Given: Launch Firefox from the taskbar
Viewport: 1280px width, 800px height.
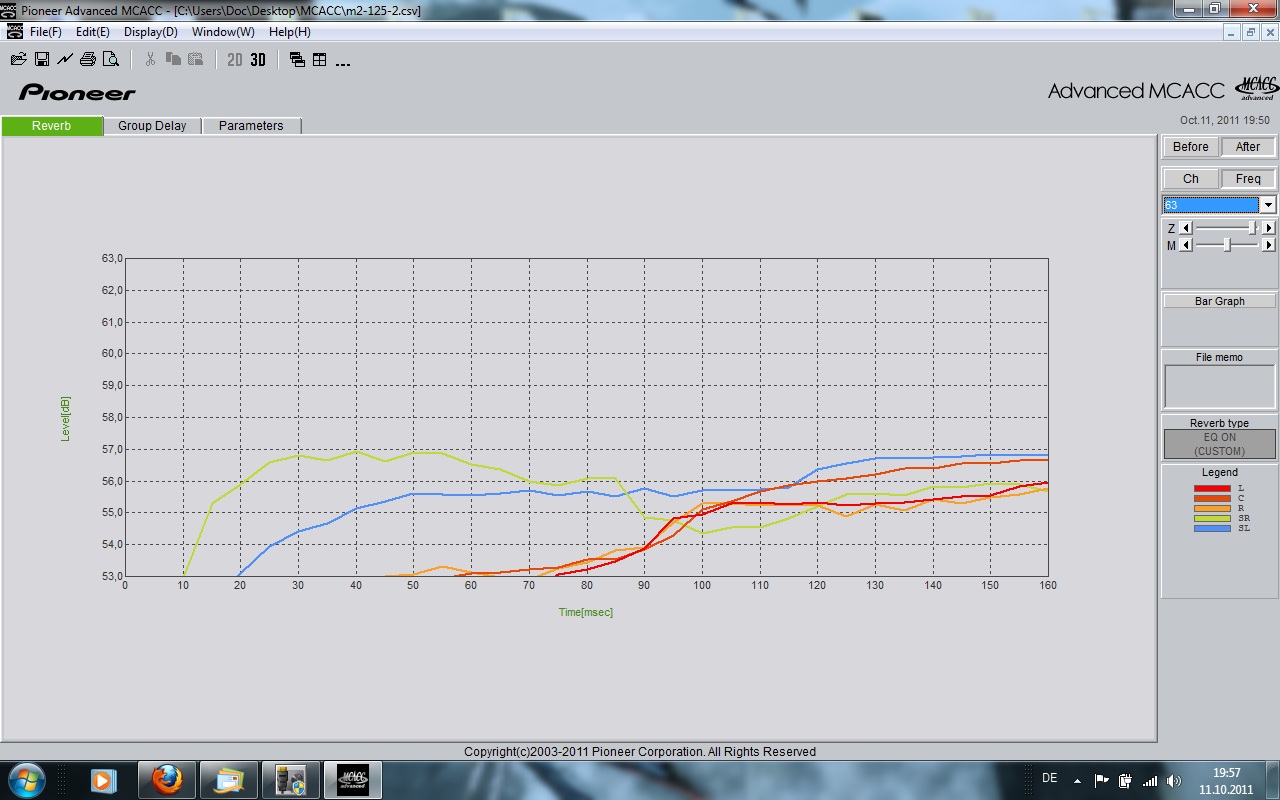Looking at the screenshot, I should tap(167, 779).
